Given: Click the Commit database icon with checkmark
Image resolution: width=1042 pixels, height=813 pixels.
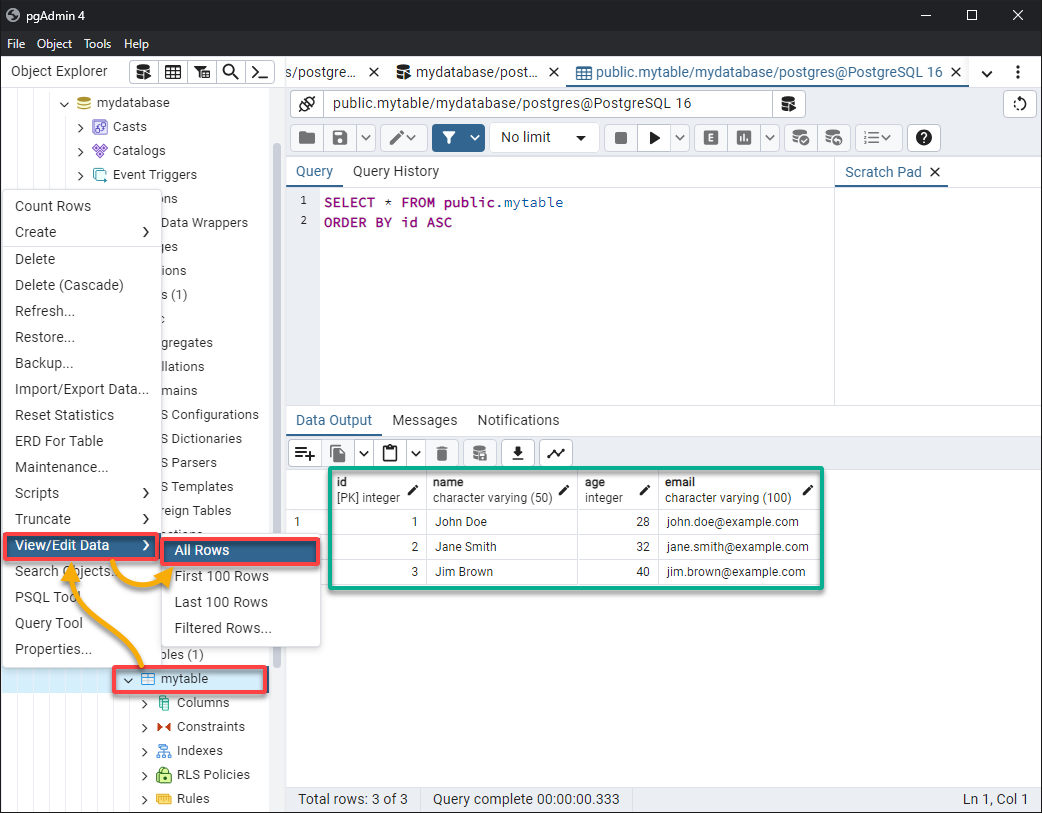Looking at the screenshot, I should [x=800, y=138].
